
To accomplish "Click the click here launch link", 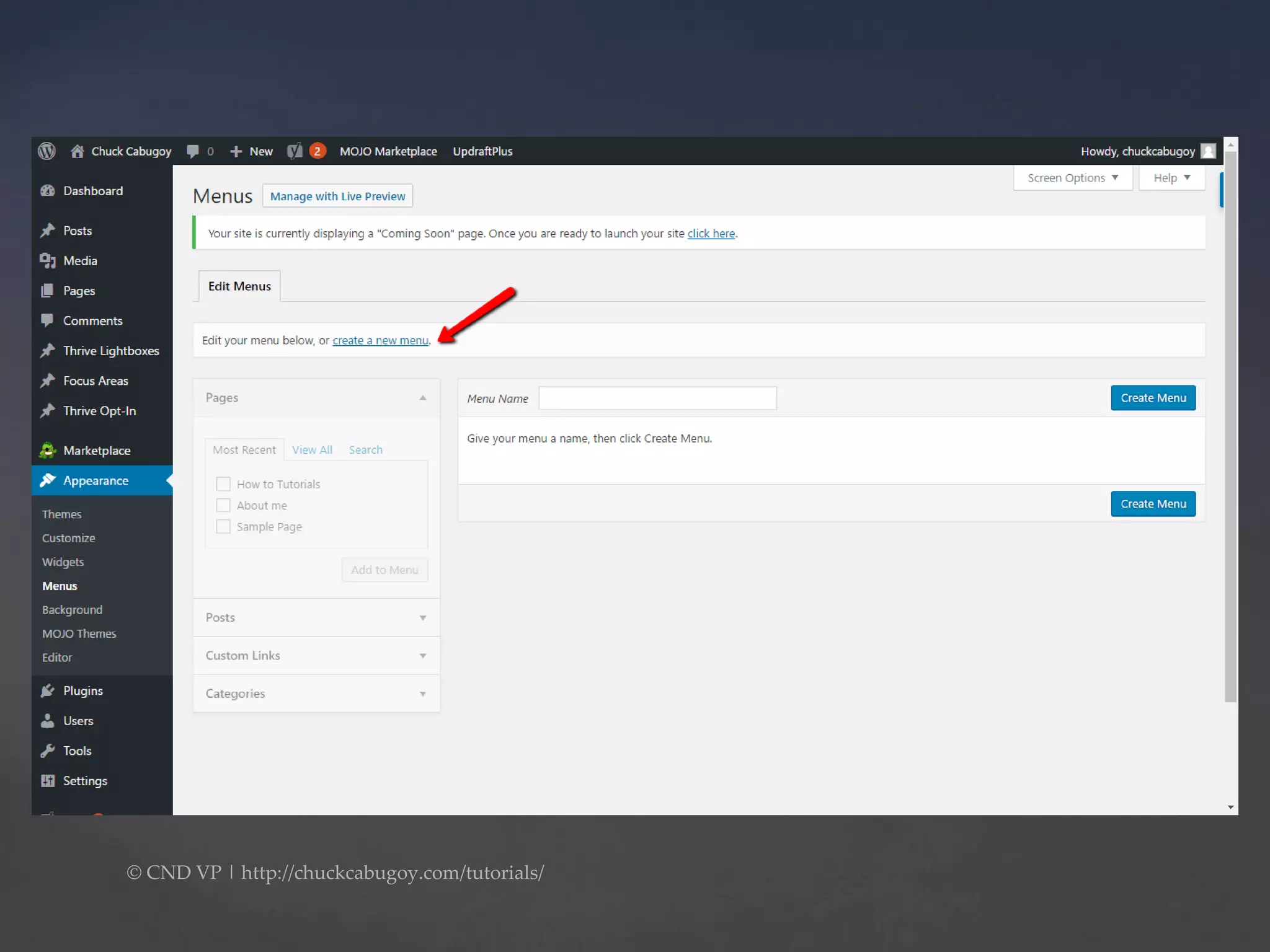I will 711,234.
